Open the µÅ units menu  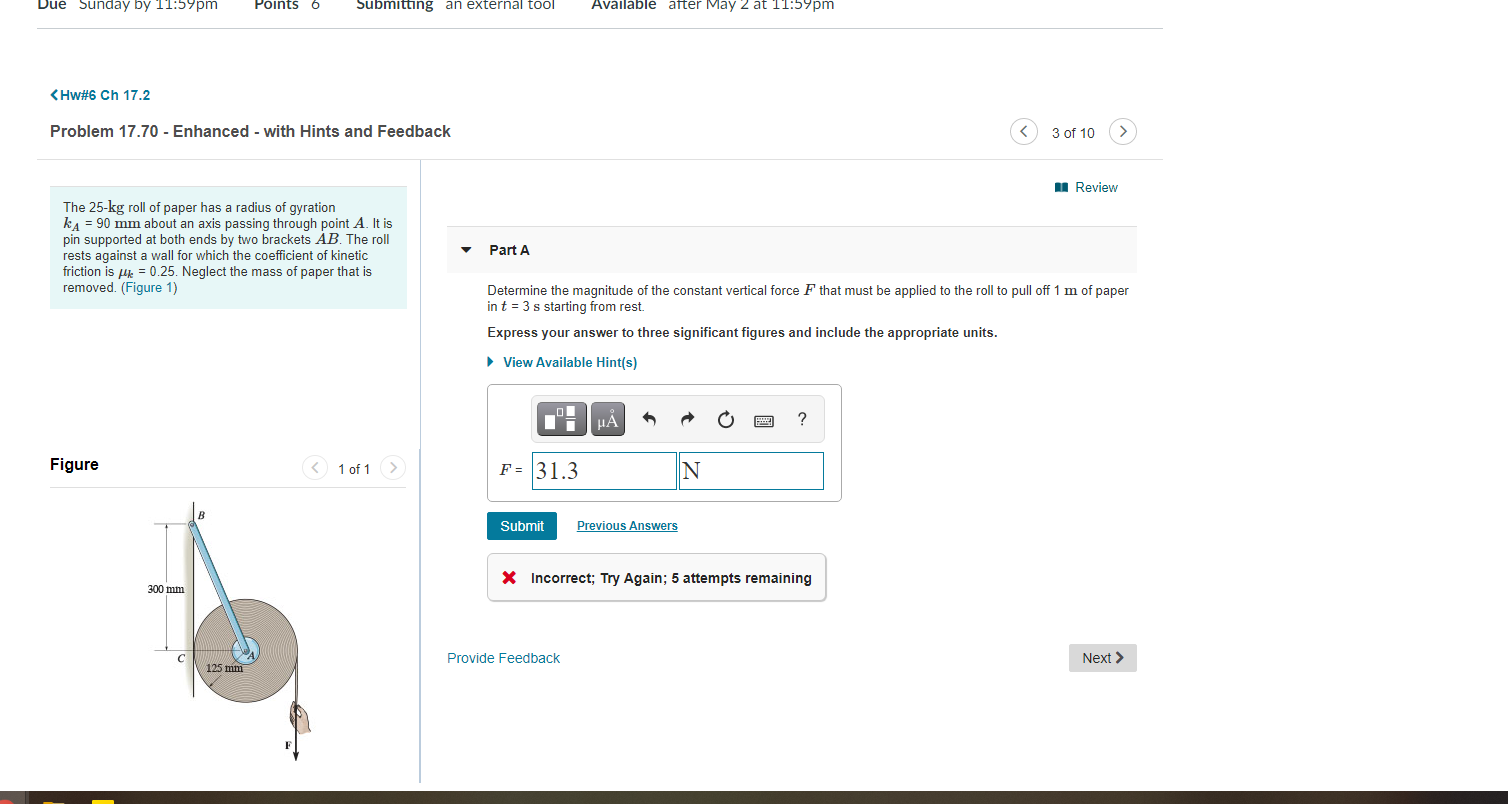click(x=606, y=418)
